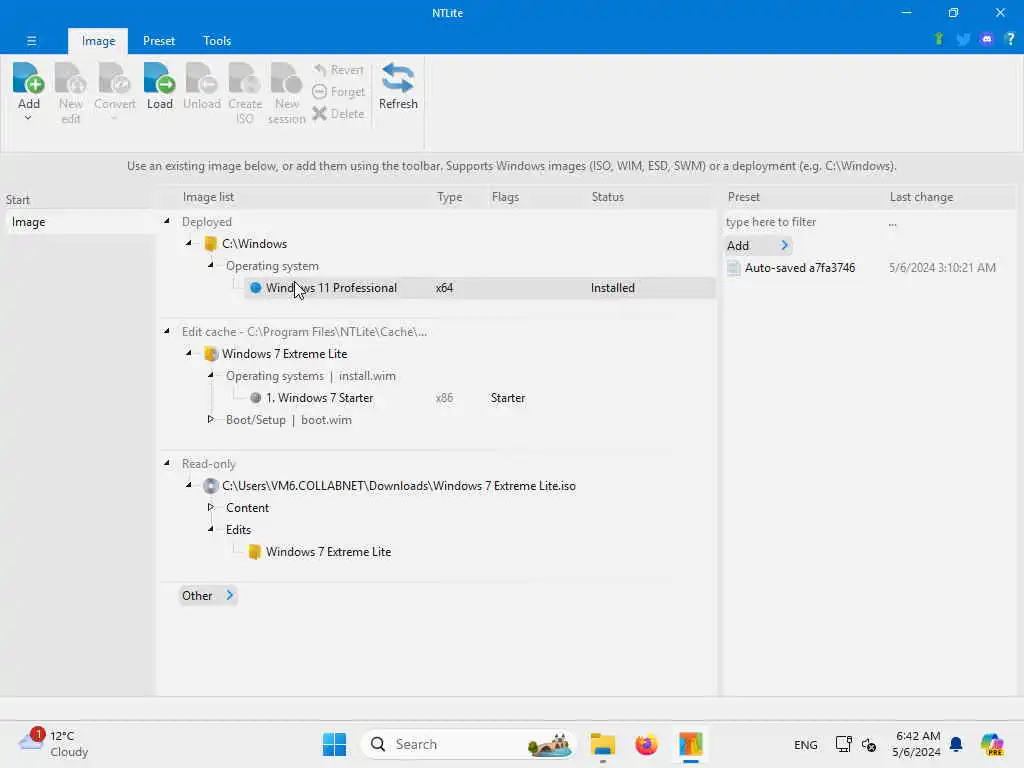Click the Installed status cell
The width and height of the screenshot is (1024, 768).
click(x=613, y=288)
